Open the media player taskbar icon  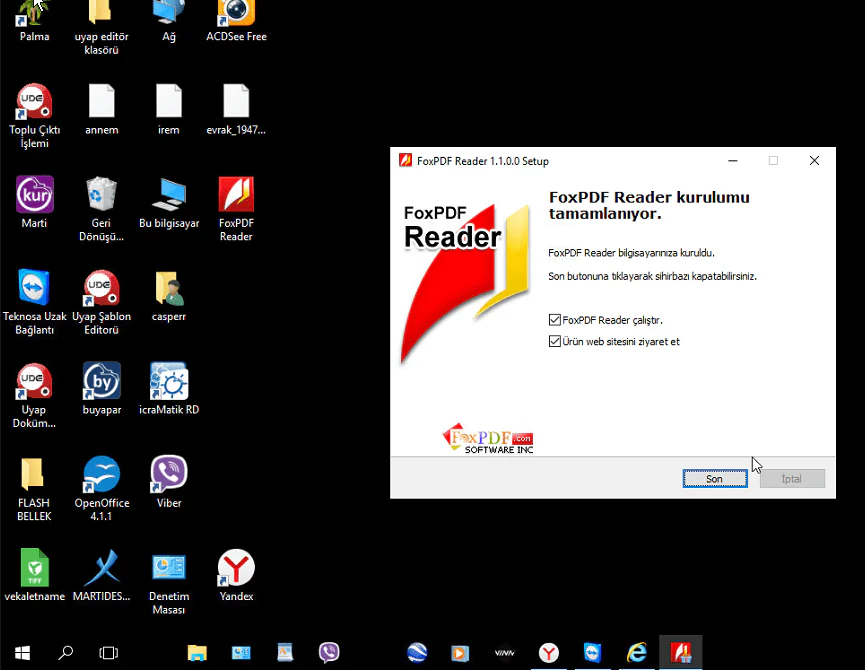pyautogui.click(x=460, y=653)
